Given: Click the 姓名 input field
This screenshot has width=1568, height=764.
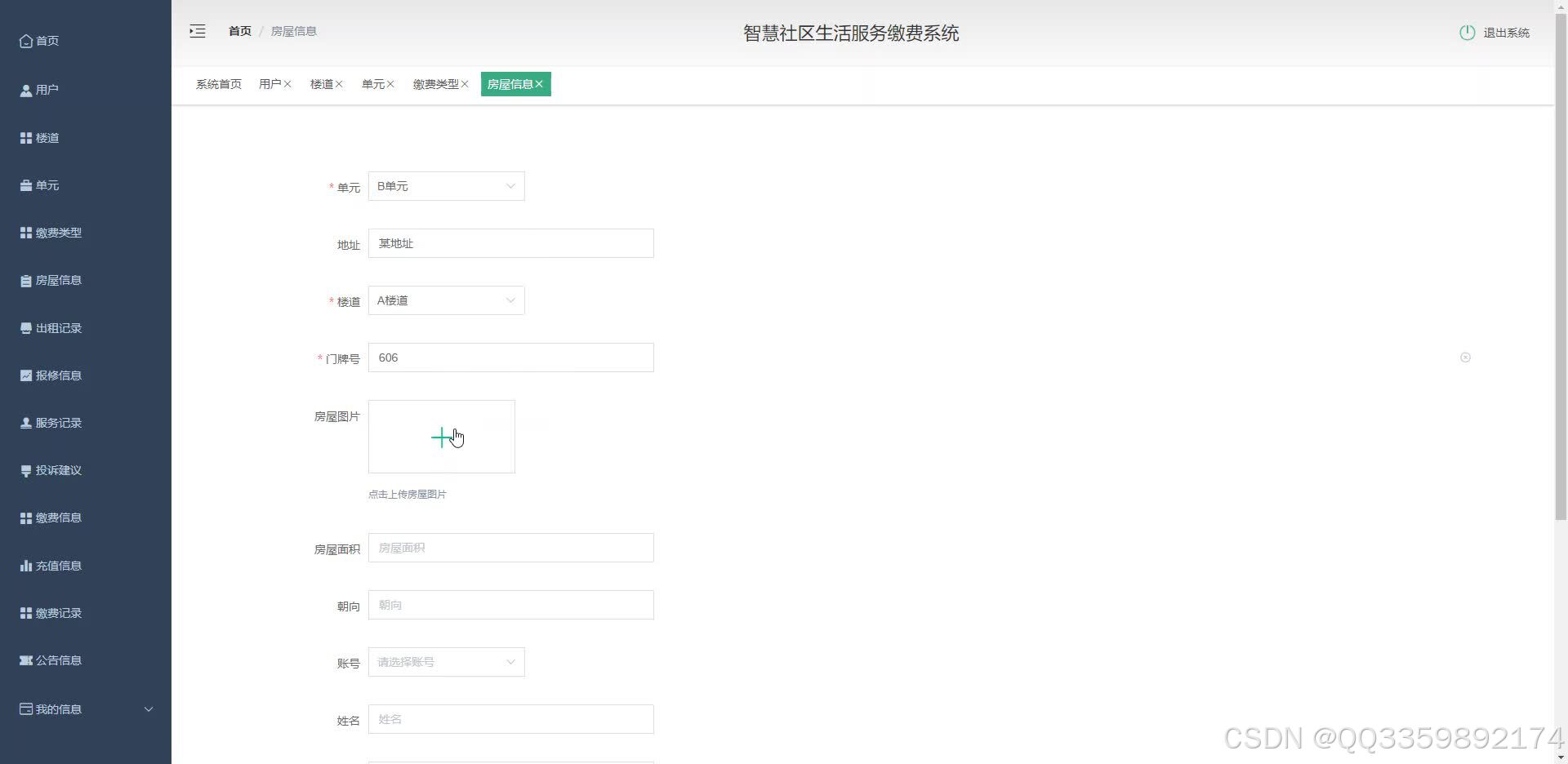Looking at the screenshot, I should point(511,719).
